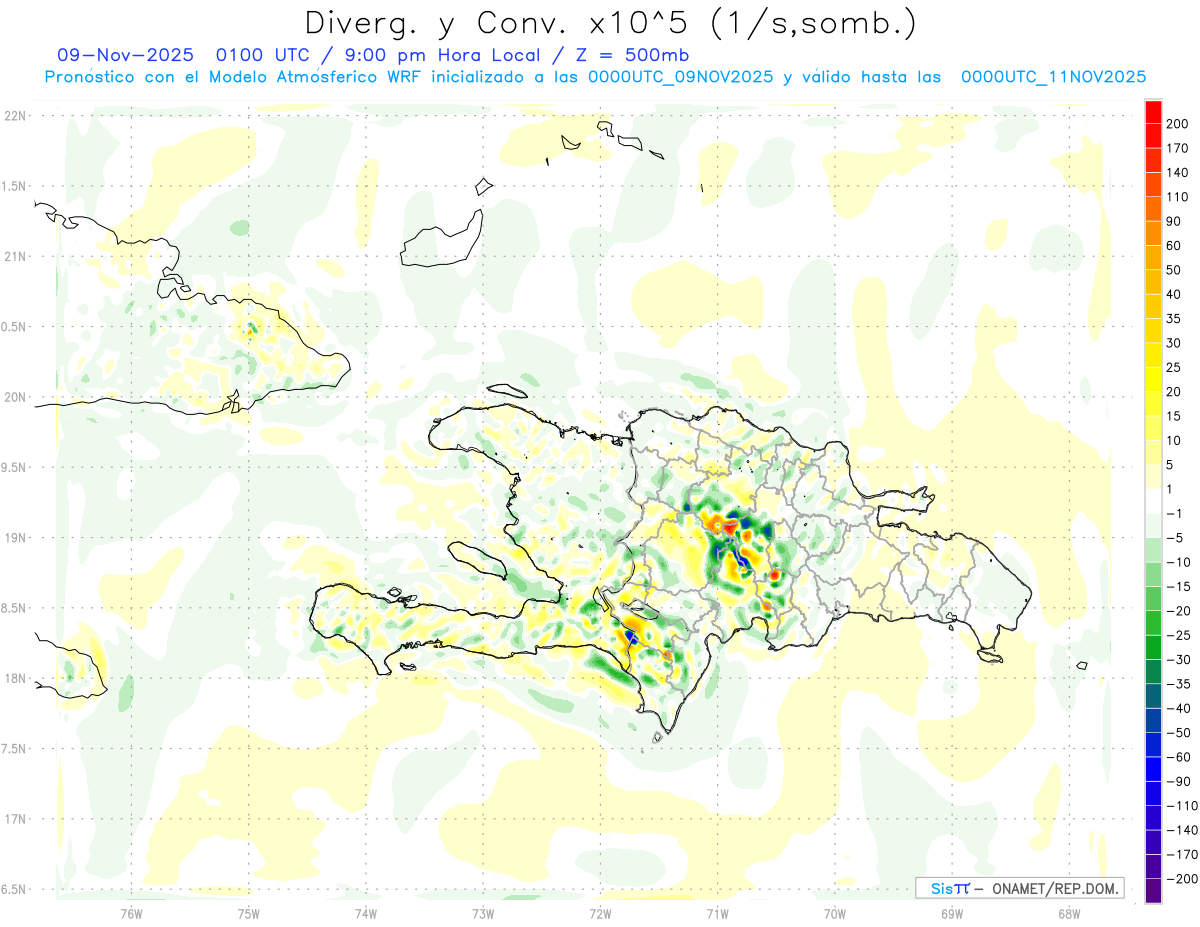The image size is (1200, 927).
Task: Click the 20N latitude axis label
Action: (14, 397)
